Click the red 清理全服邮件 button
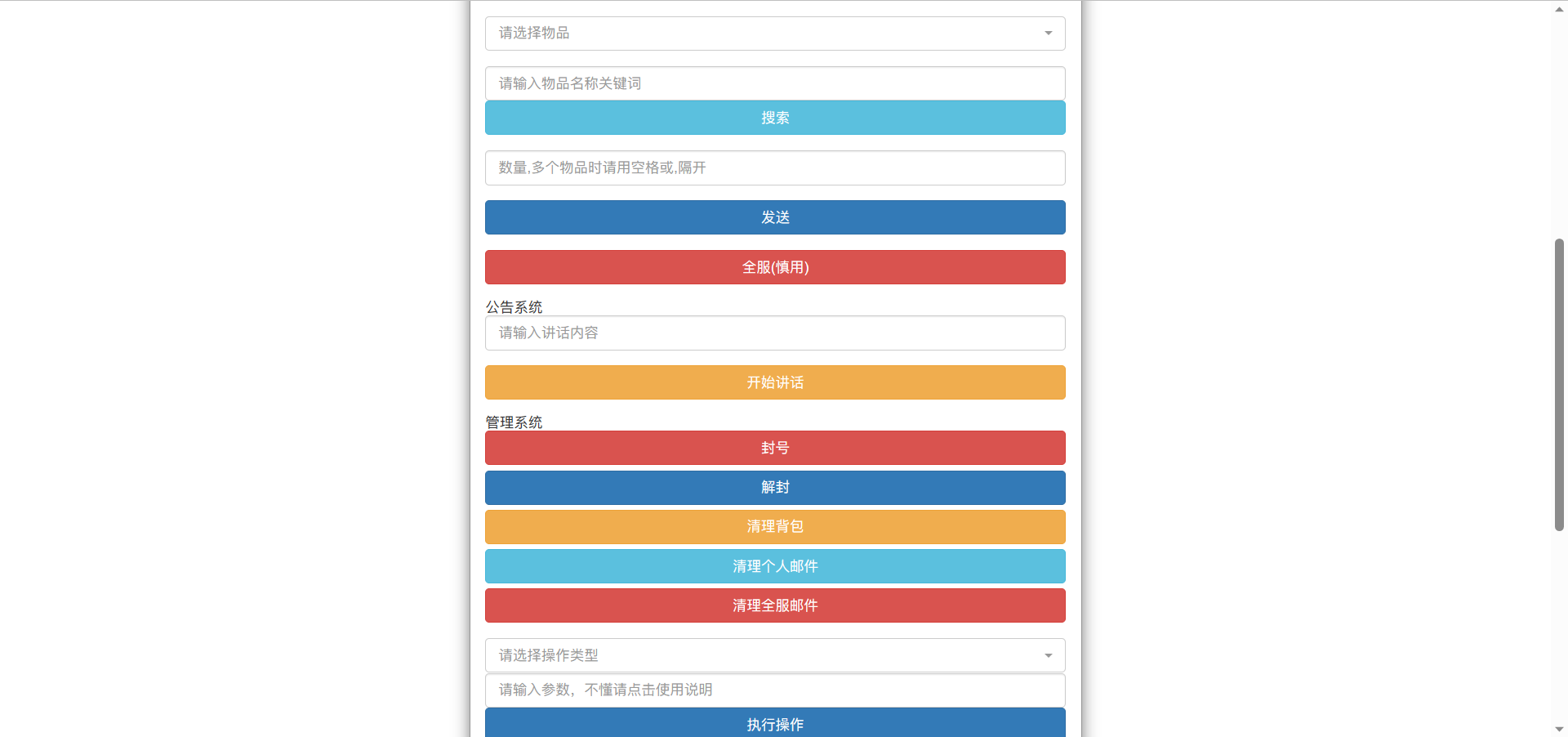 (x=775, y=605)
